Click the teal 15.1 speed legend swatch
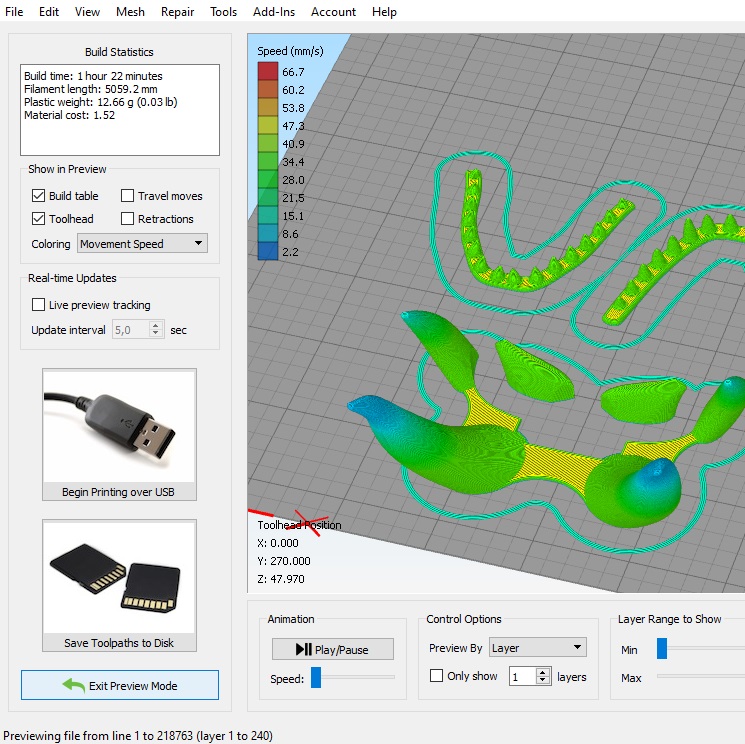 click(x=268, y=216)
